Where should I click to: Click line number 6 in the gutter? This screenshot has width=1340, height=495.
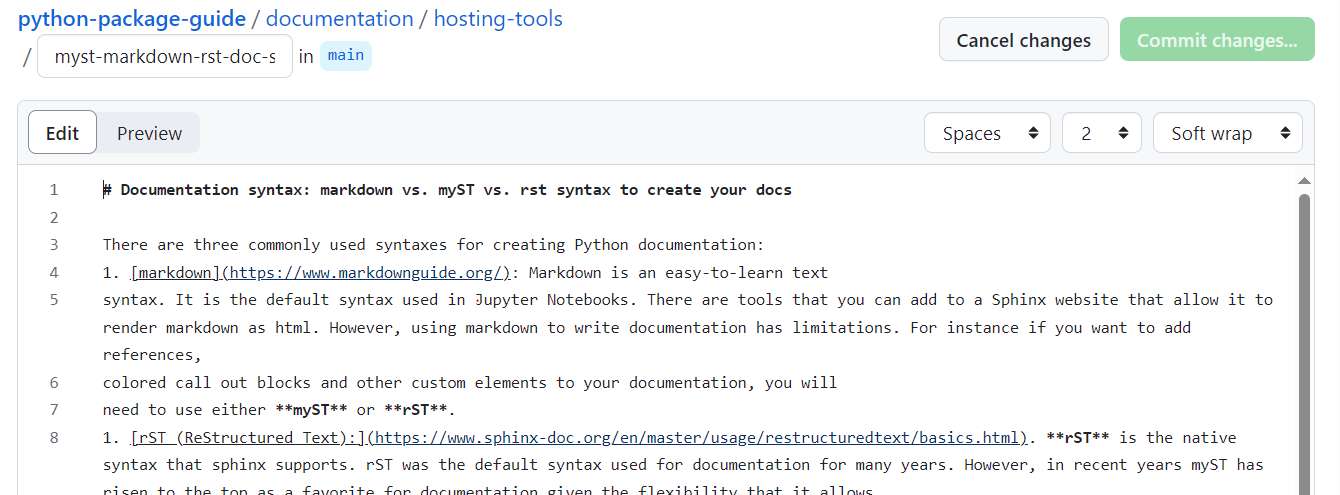point(54,383)
